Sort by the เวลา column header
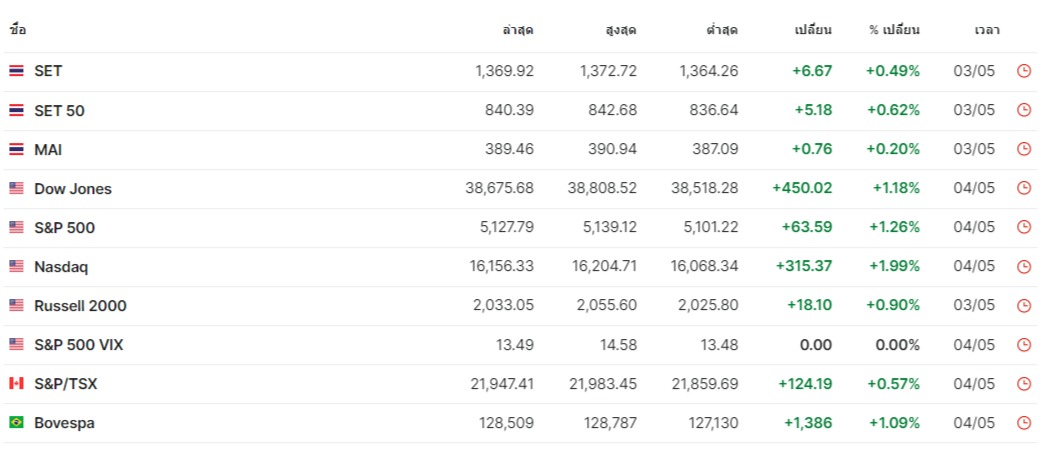This screenshot has width=1047, height=452. (x=987, y=30)
